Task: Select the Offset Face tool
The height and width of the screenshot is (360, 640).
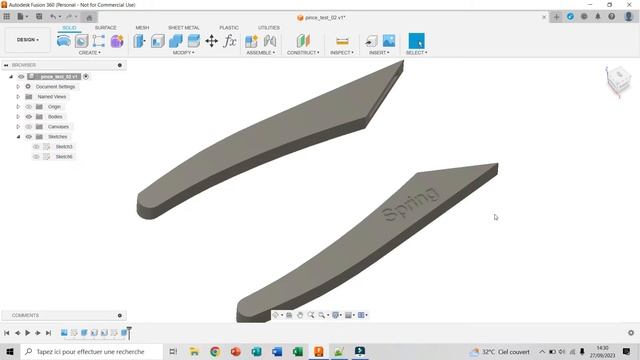Action: pyautogui.click(x=193, y=41)
